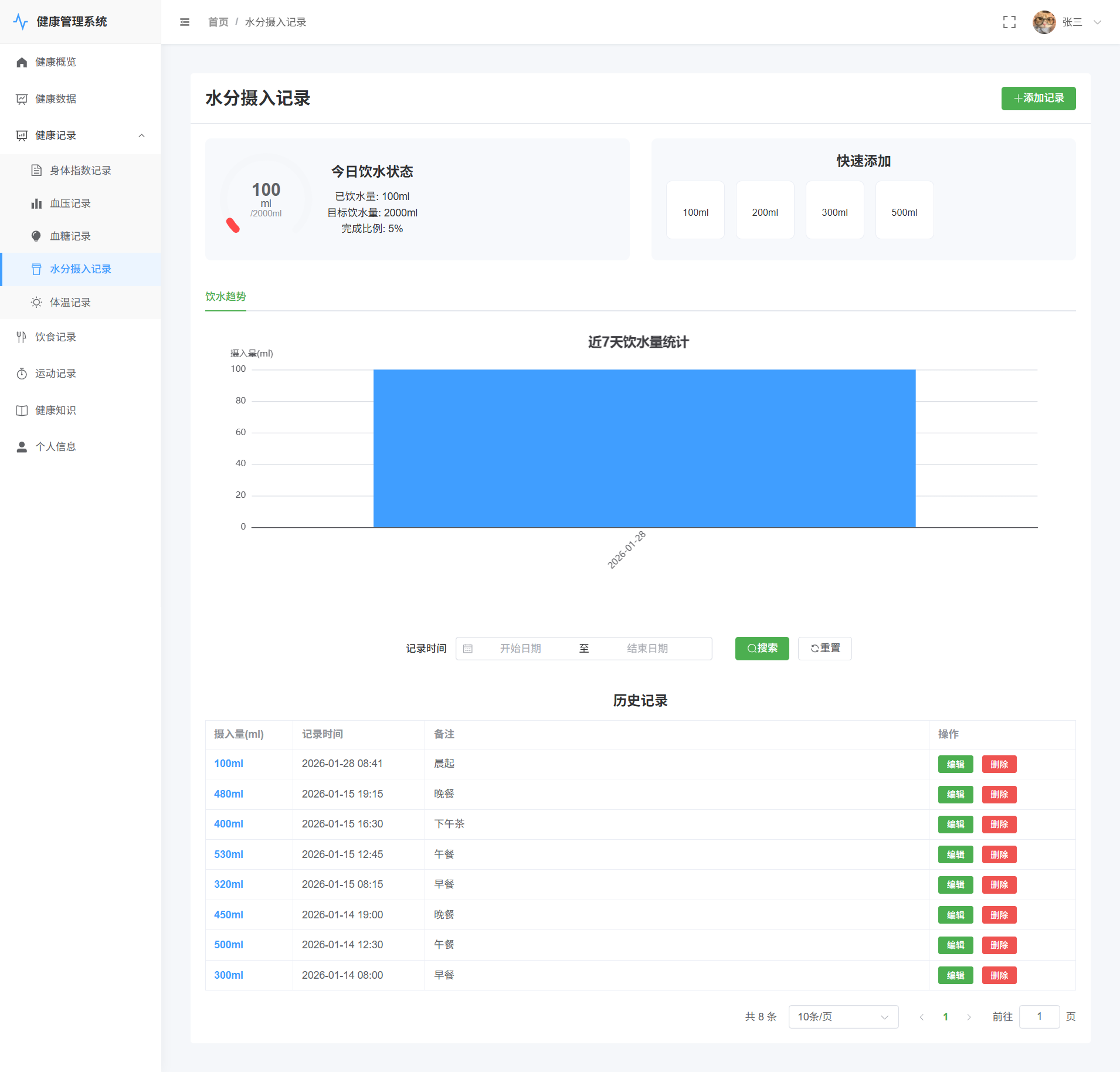Open the 10条/页 page size dropdown
Image resolution: width=1120 pixels, height=1072 pixels.
[x=843, y=1017]
